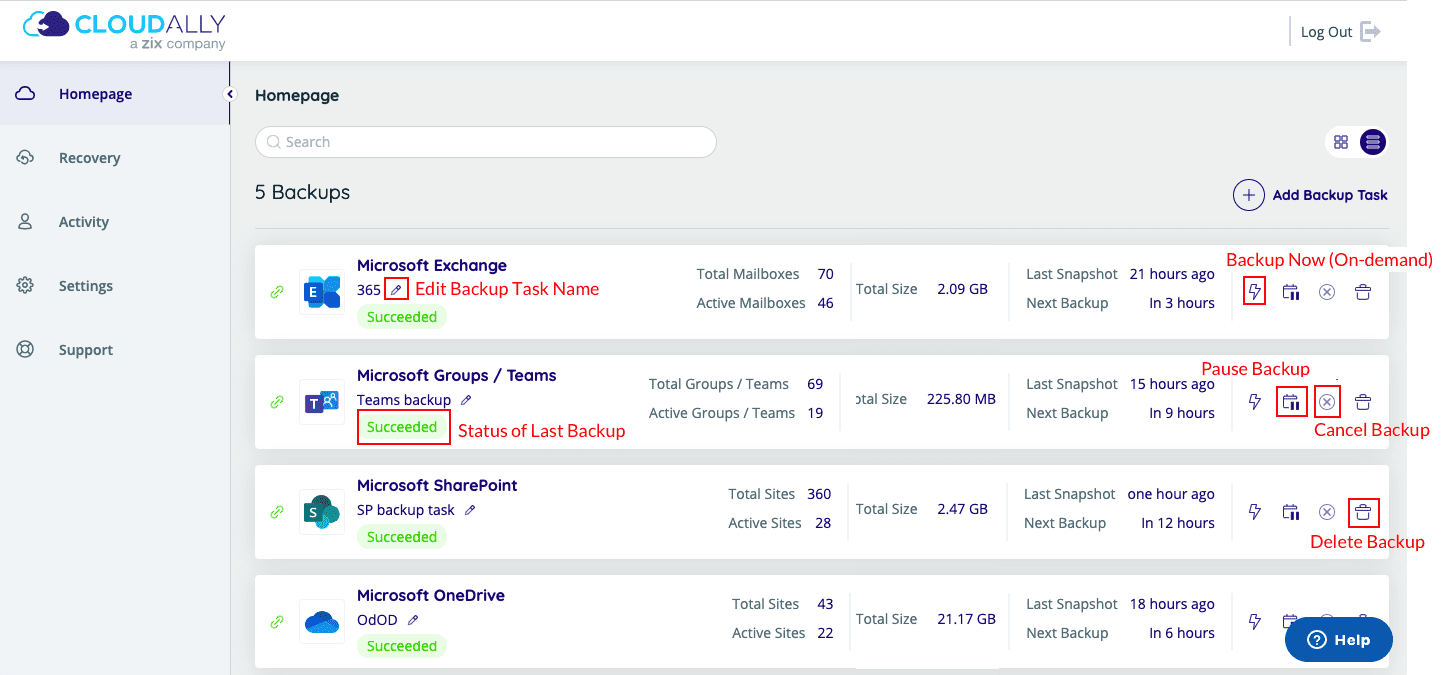Viewport: 1449px width, 675px height.
Task: Click the link icon beside Microsoft Exchange
Action: point(277,292)
